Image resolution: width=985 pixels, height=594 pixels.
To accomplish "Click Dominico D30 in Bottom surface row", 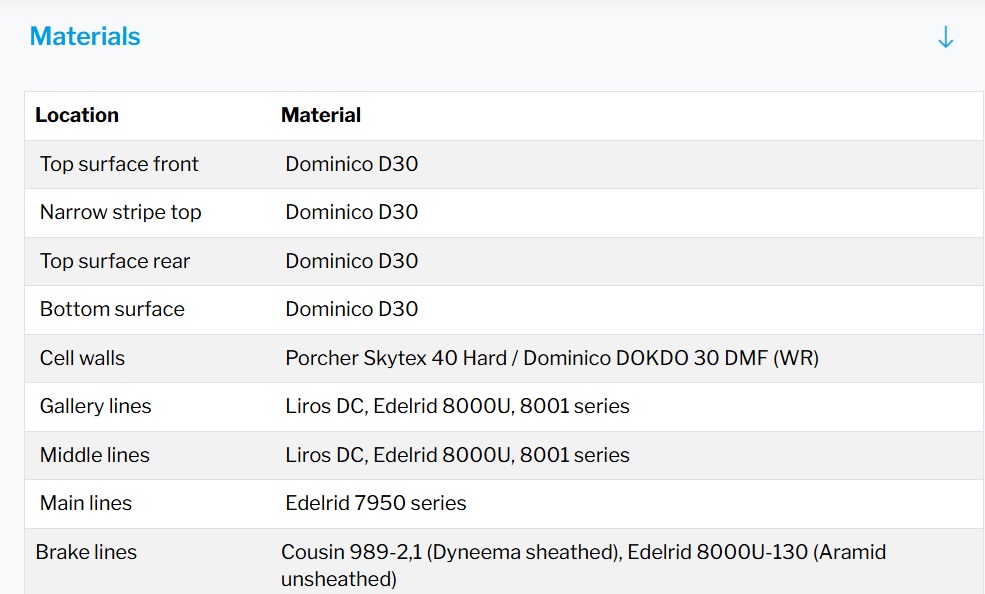I will (x=351, y=309).
